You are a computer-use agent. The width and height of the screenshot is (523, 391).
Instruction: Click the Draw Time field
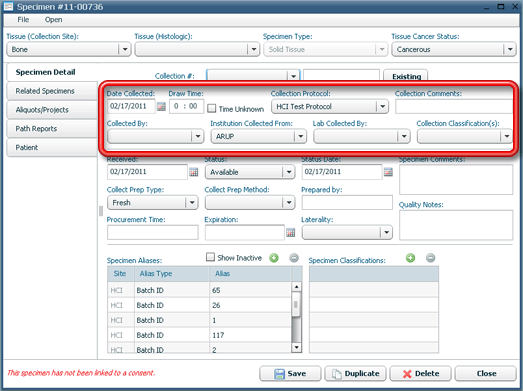(186, 106)
